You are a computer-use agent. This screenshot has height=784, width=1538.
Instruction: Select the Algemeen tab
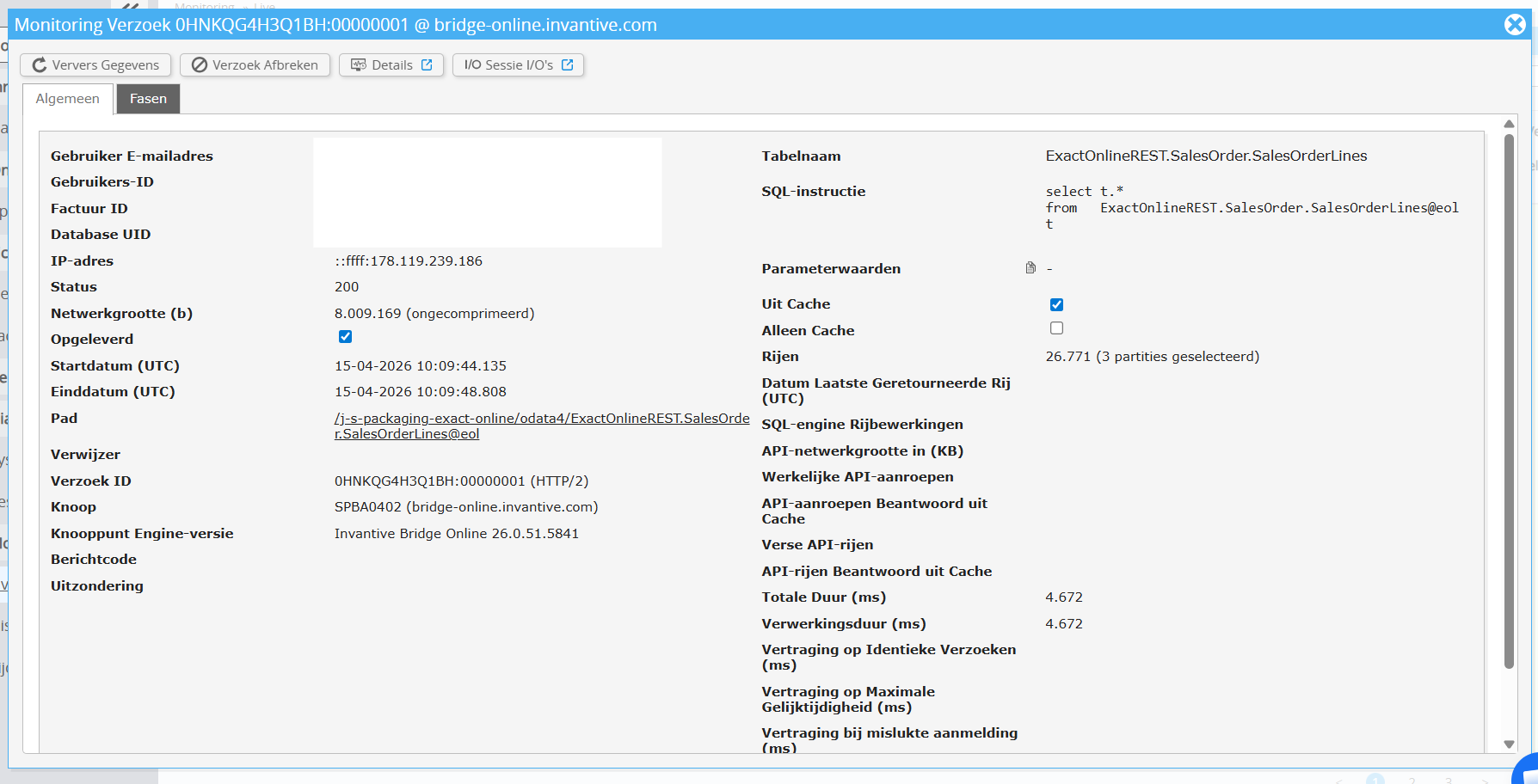67,99
